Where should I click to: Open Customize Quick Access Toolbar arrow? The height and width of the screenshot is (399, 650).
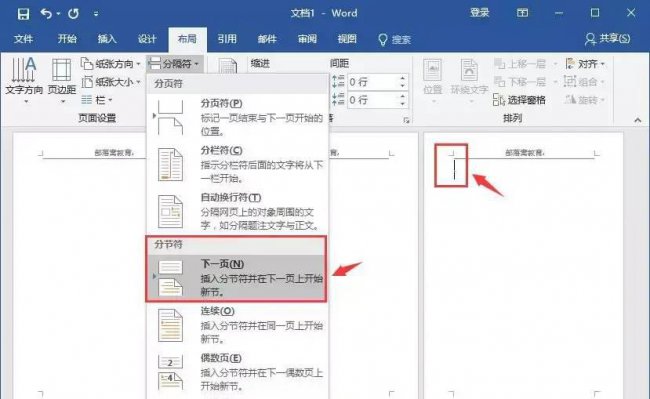point(96,14)
